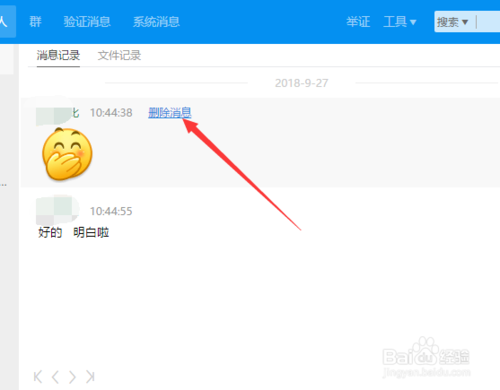500x390 pixels.
Task: Go to the previous page of records
Action: pos(55,377)
